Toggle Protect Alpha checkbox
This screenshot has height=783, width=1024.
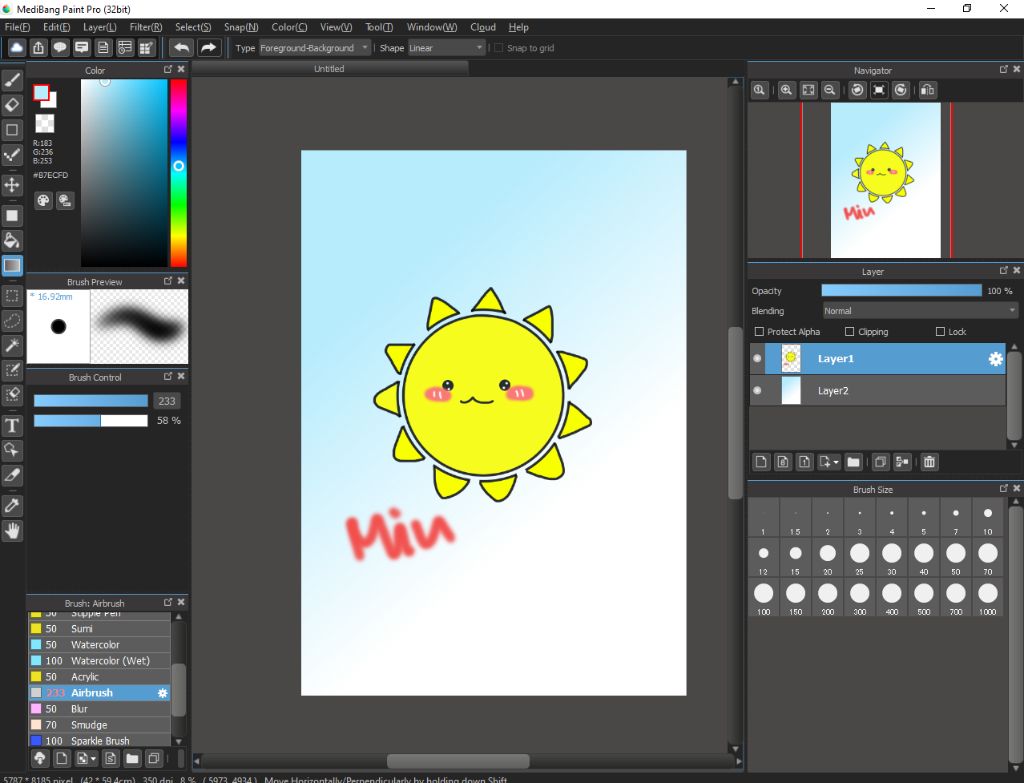click(x=759, y=332)
